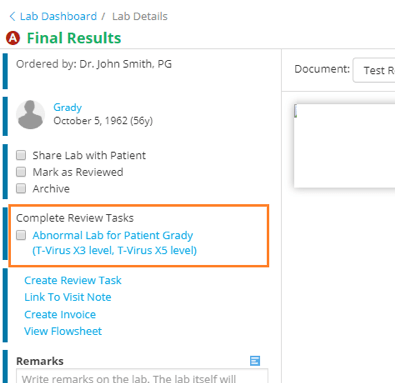This screenshot has width=395, height=383.
Task: Click the back chevron beside Lab Dashboard
Action: coord(12,16)
